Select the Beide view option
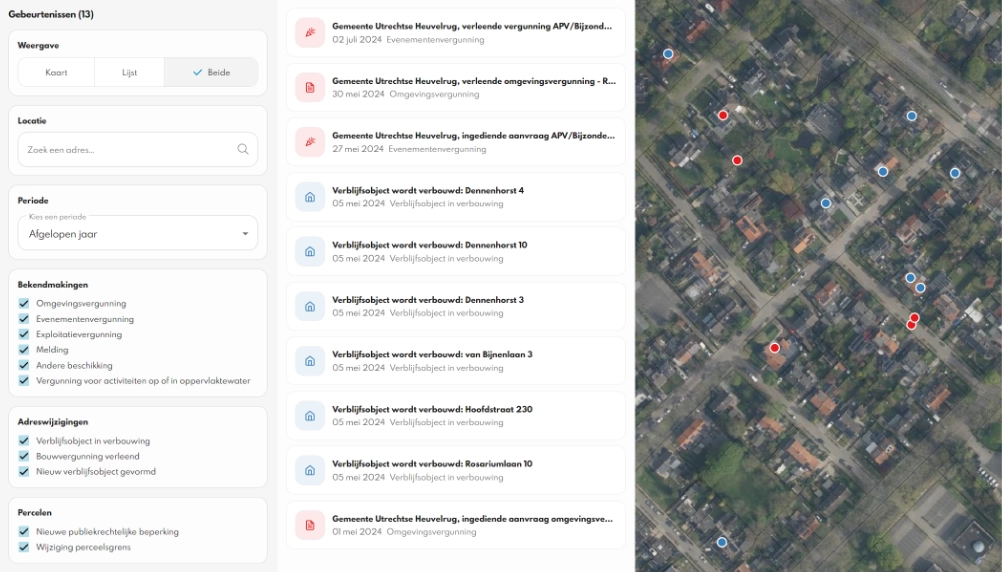Image resolution: width=1002 pixels, height=572 pixels. (212, 72)
